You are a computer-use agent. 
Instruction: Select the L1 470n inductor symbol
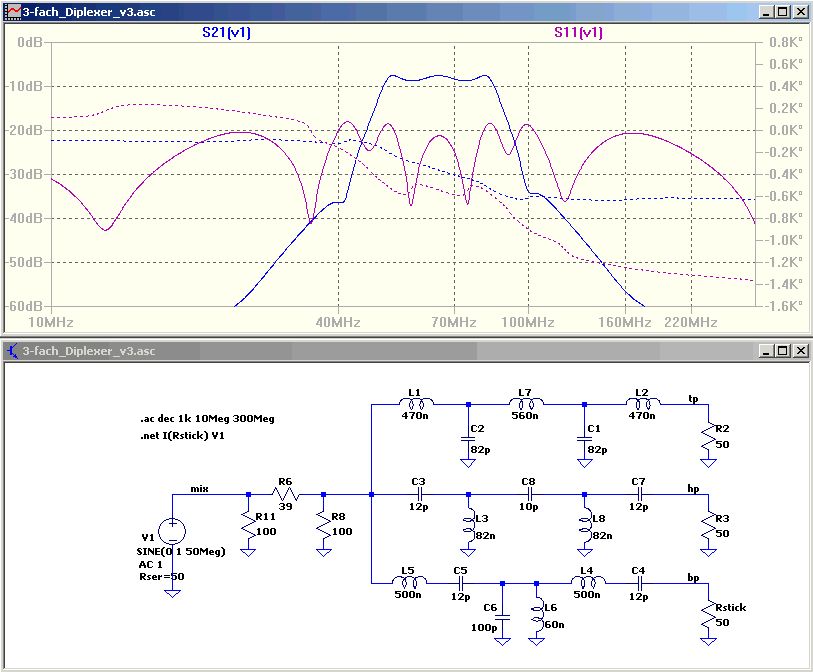[417, 404]
